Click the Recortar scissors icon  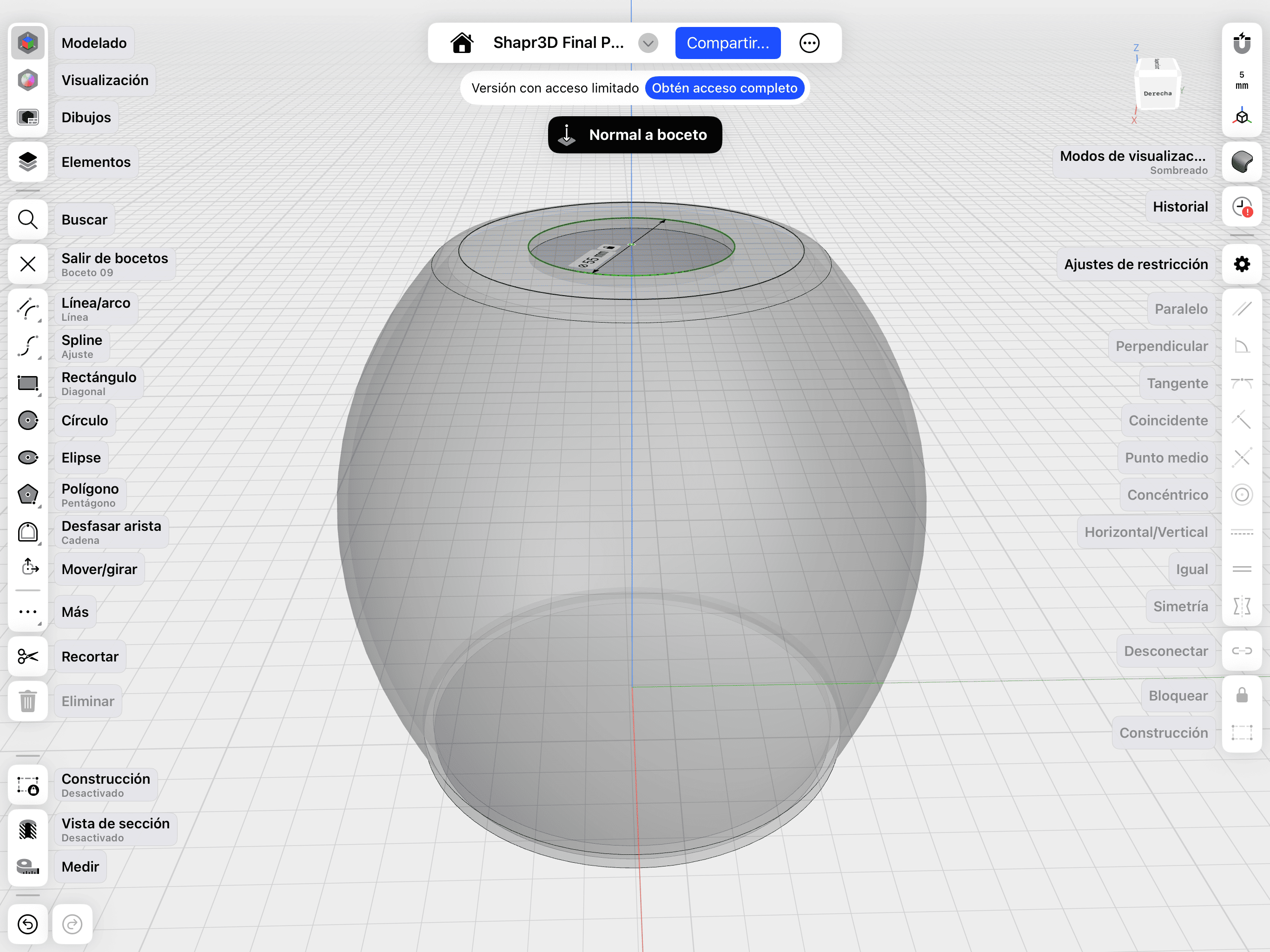coord(27,656)
